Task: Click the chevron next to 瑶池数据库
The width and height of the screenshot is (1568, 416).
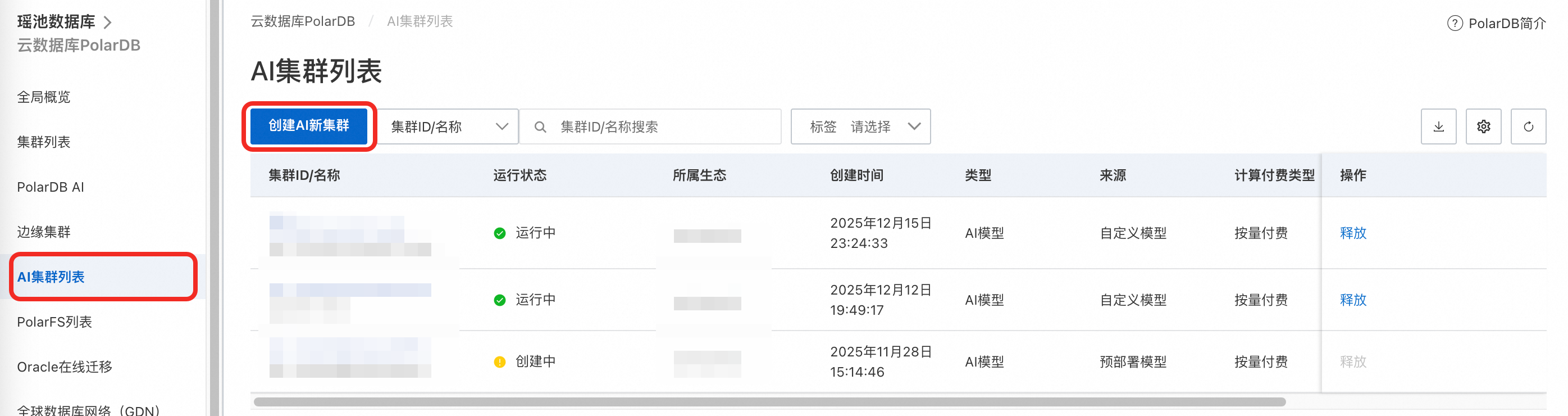Action: click(108, 22)
